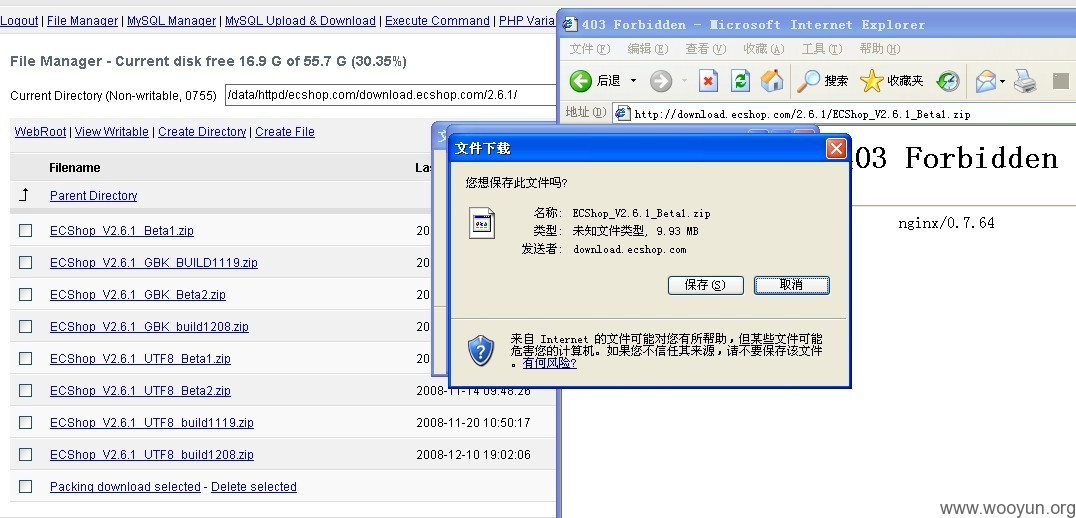Click the Logout link
1076x518 pixels.
pos(19,21)
